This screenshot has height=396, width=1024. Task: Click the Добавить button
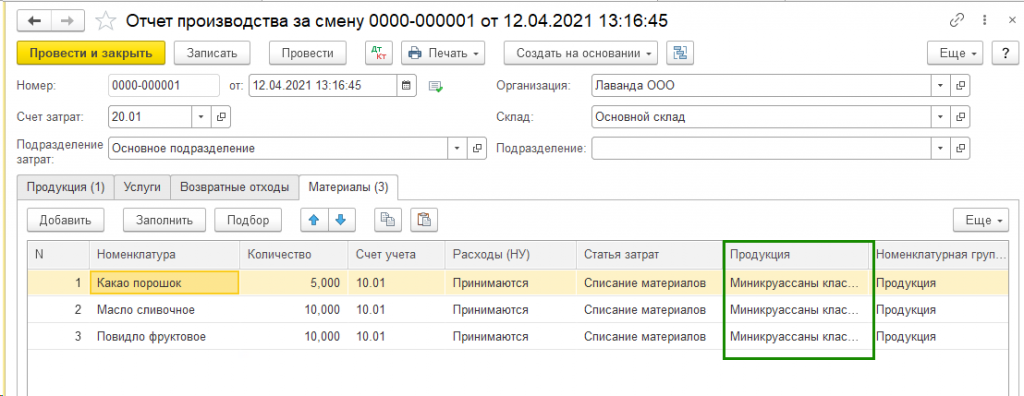(65, 220)
